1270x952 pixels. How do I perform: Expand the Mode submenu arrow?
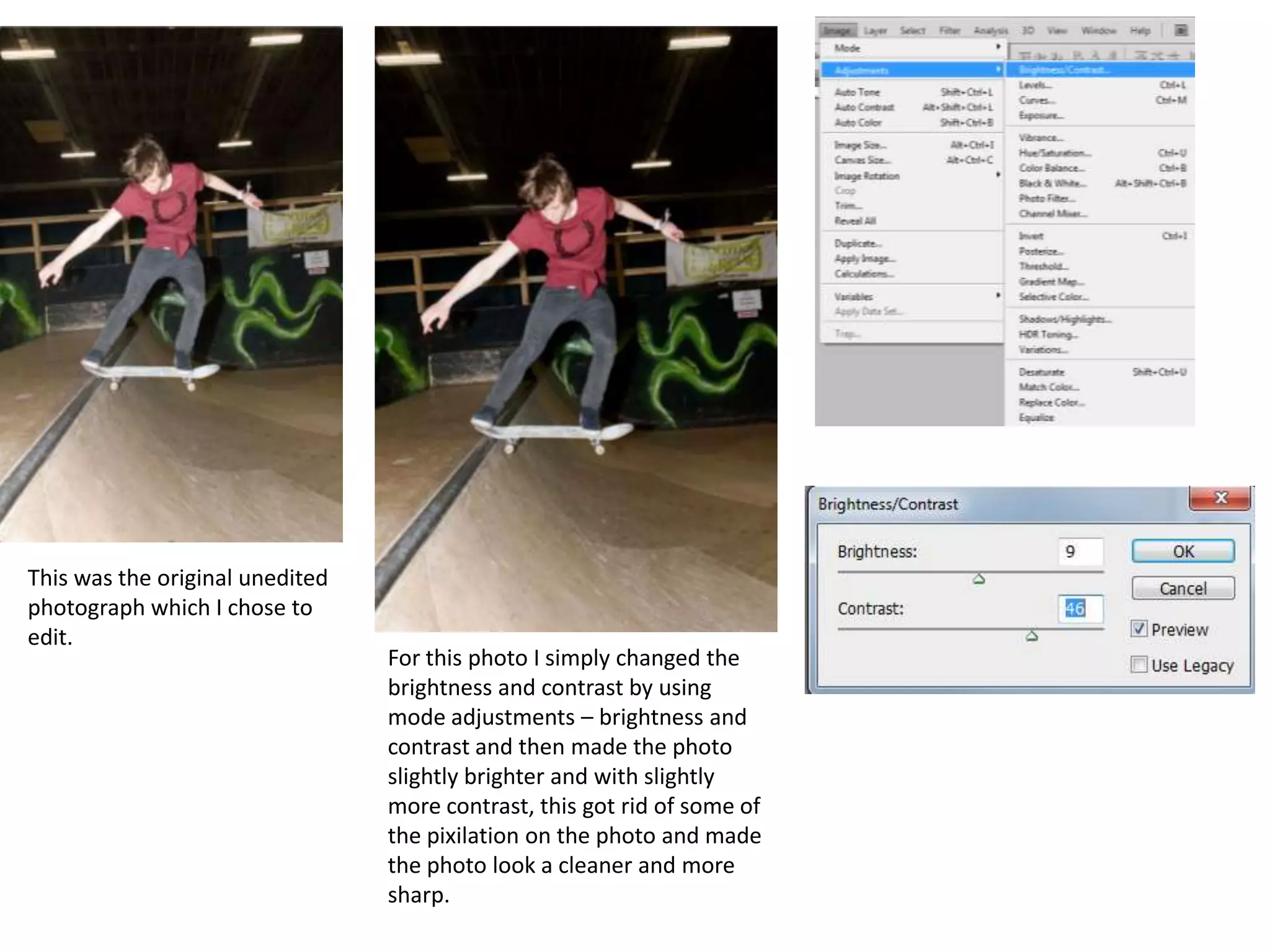click(x=998, y=47)
